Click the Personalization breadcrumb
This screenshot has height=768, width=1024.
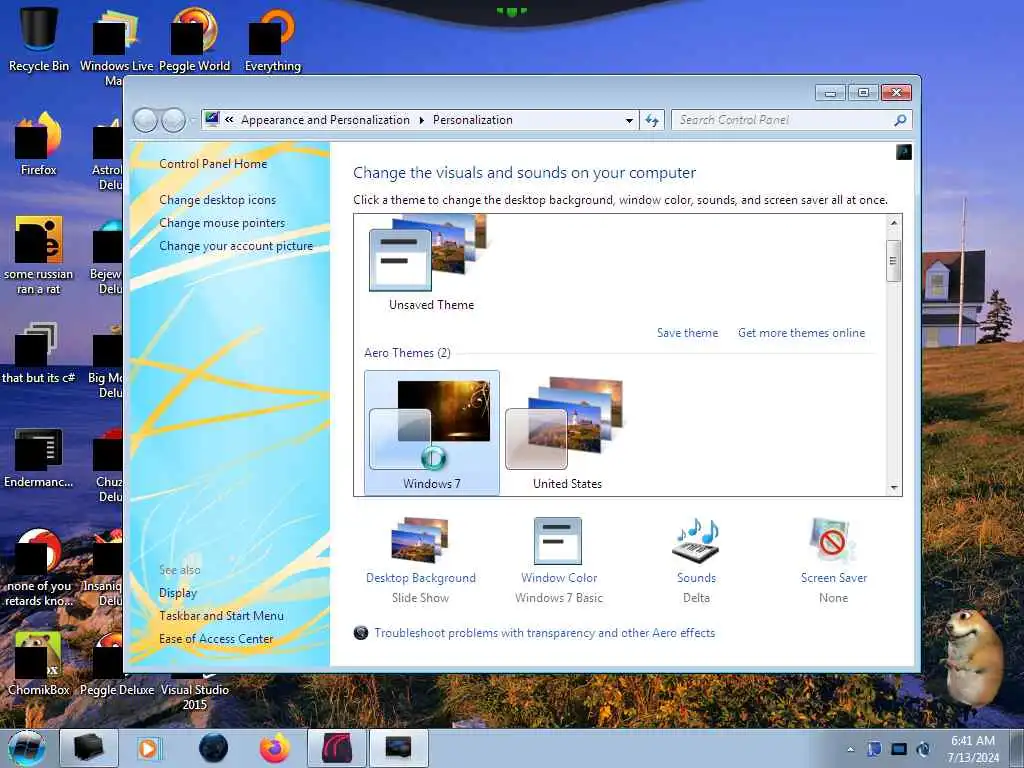[x=473, y=120]
